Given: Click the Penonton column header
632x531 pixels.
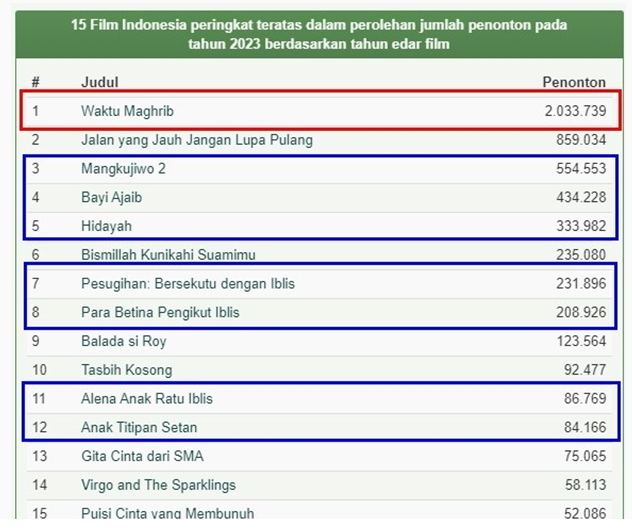Looking at the screenshot, I should click(574, 82).
